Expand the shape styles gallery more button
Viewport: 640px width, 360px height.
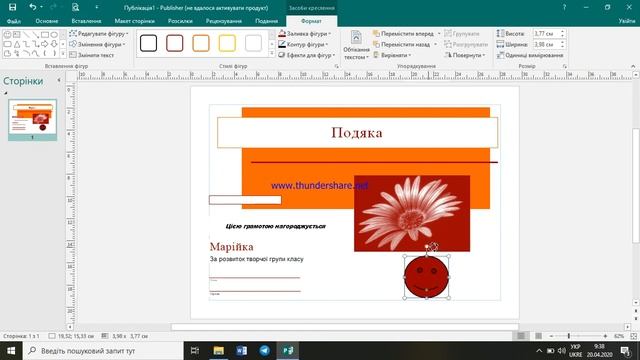(x=272, y=53)
